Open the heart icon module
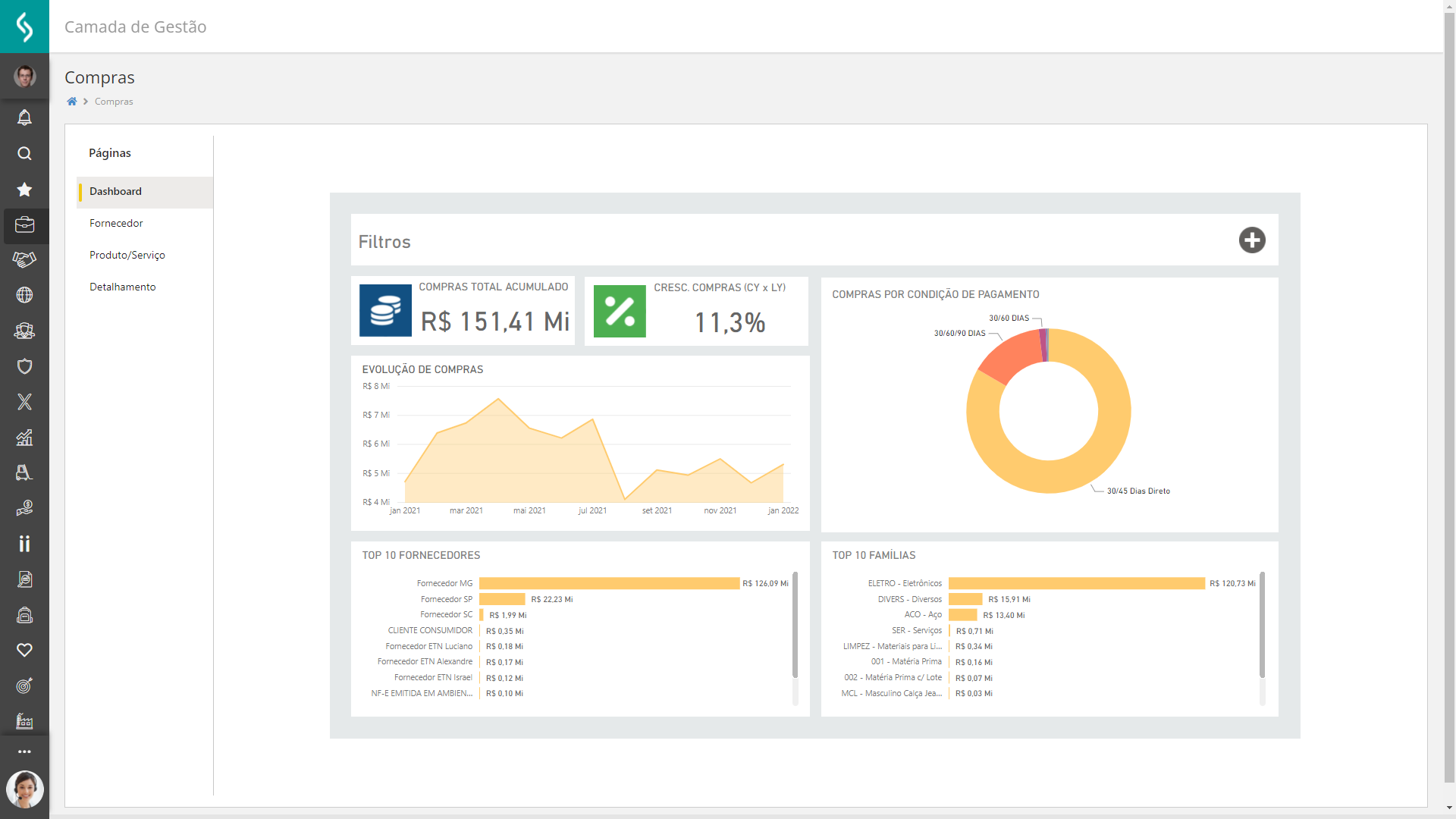Viewport: 1456px width, 819px height. click(x=24, y=650)
